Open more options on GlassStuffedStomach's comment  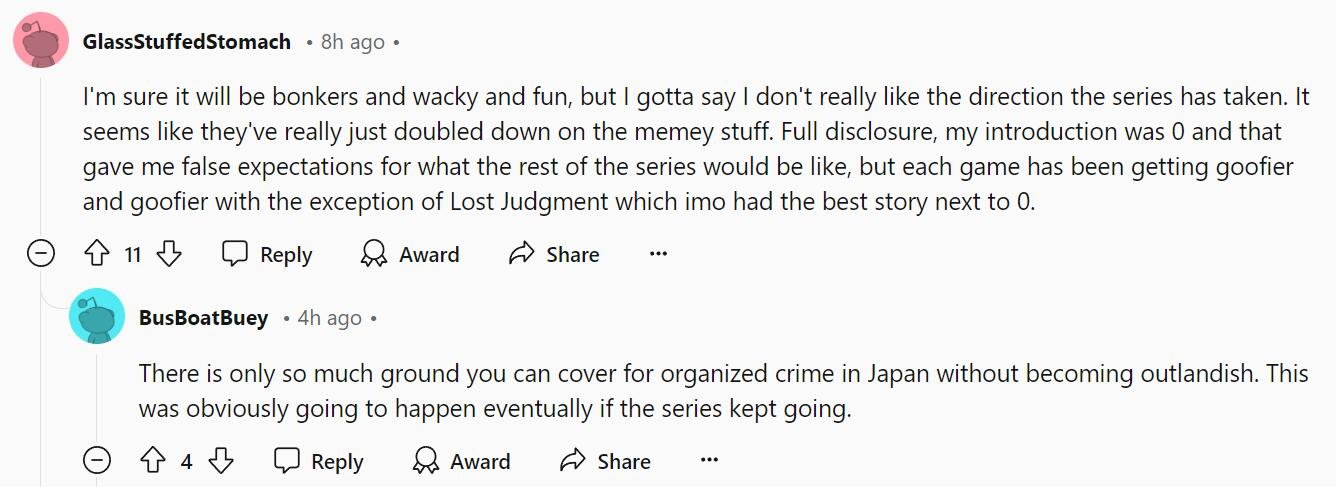(x=658, y=254)
